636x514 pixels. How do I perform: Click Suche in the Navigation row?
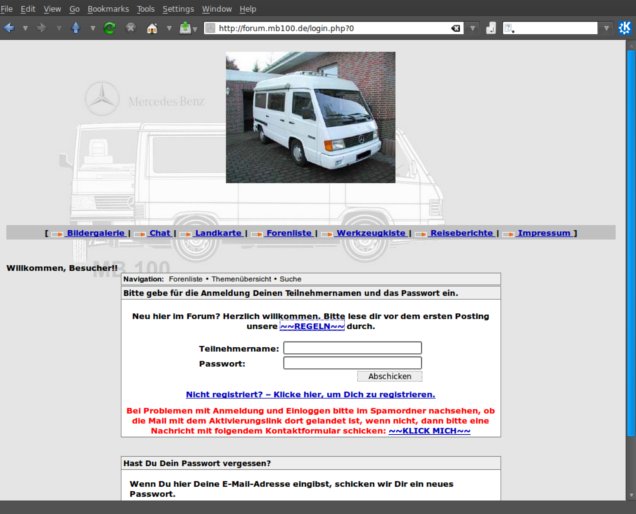[290, 279]
